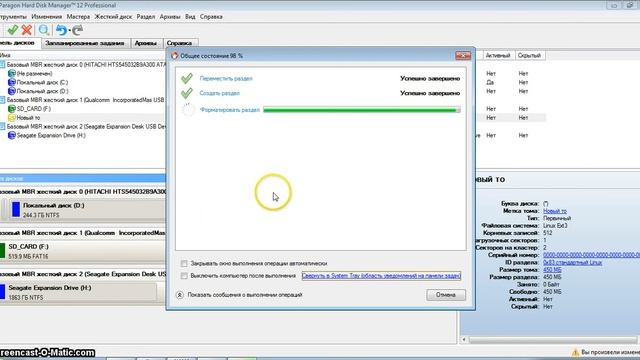Click the minimize to System Tray link

pyautogui.click(x=381, y=276)
